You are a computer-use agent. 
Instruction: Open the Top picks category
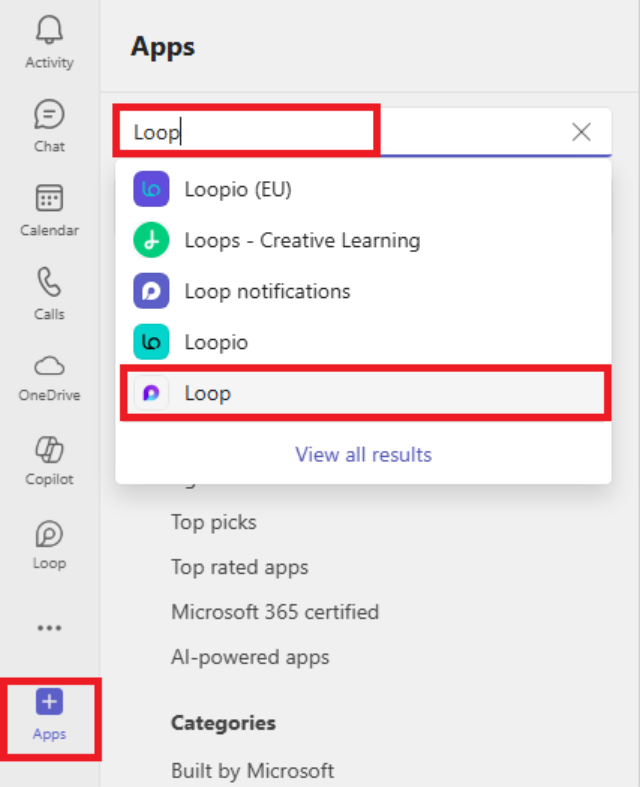[x=214, y=522]
